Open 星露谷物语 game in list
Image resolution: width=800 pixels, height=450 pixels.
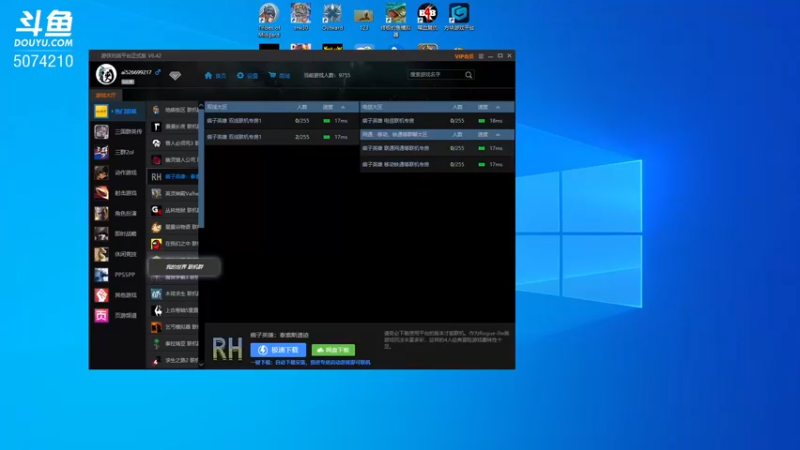(173, 227)
